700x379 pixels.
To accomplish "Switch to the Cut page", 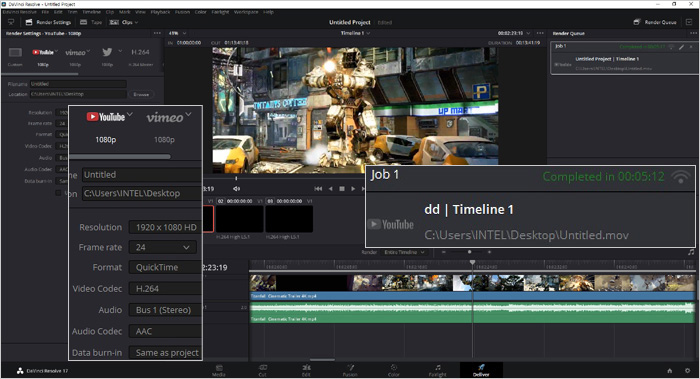I will pos(262,371).
